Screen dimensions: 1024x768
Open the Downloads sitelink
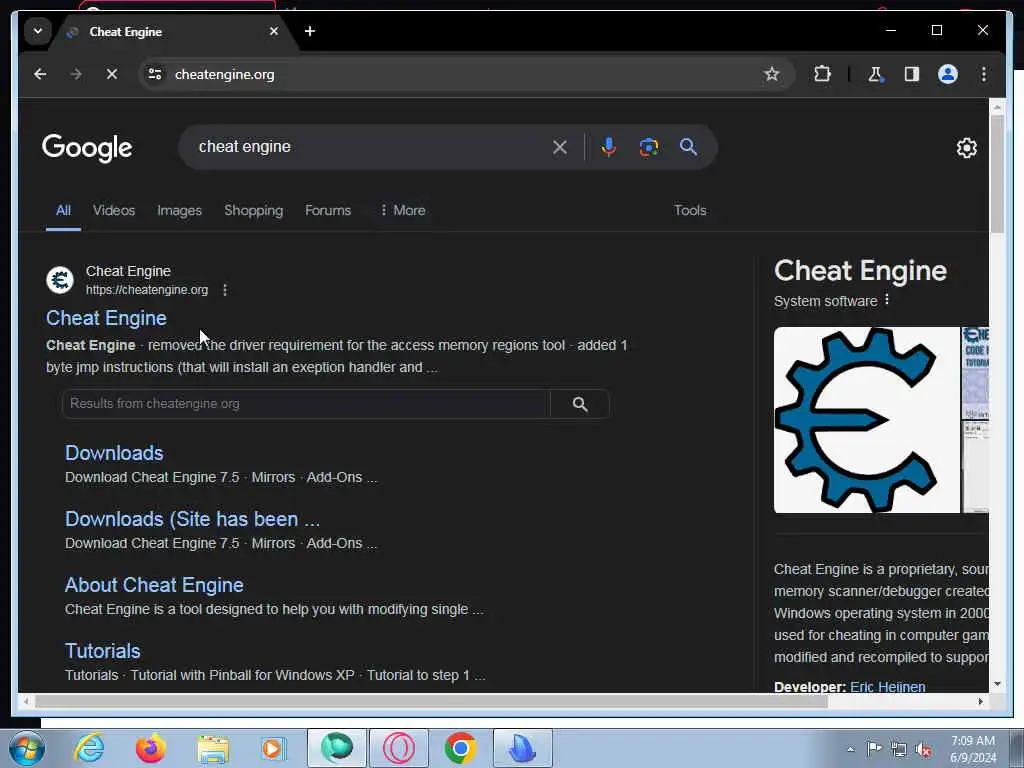[x=114, y=453]
